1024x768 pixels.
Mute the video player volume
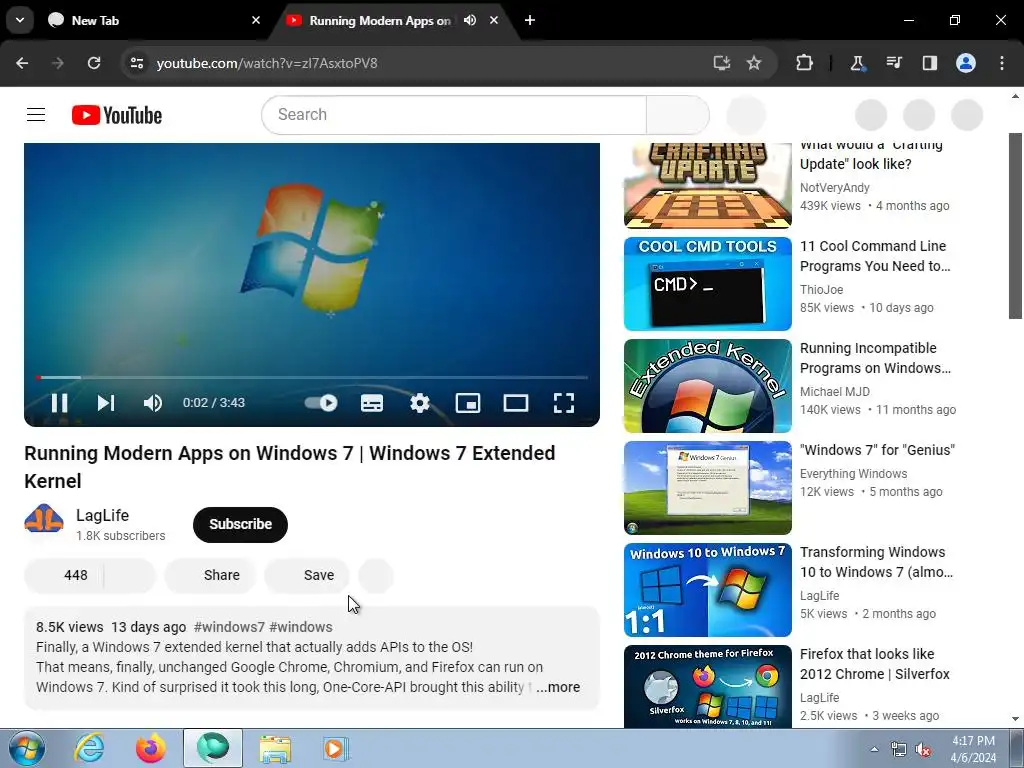(x=152, y=403)
